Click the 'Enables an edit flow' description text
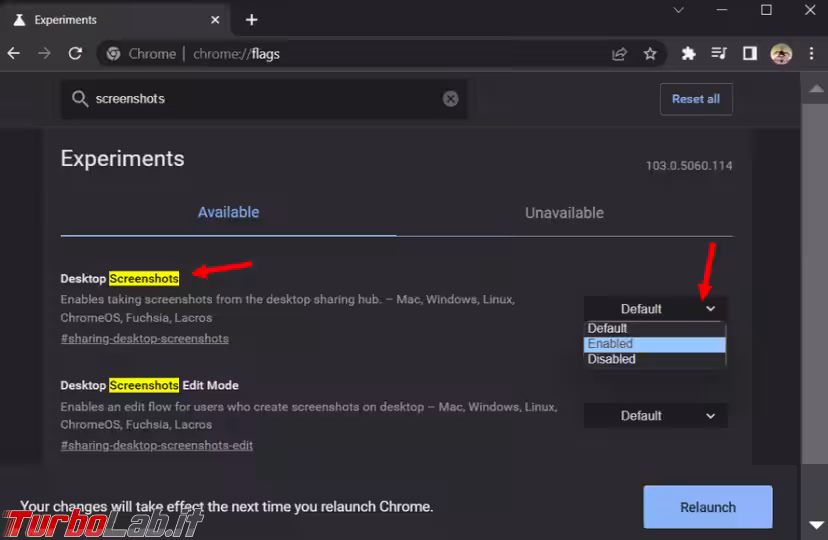 click(309, 415)
